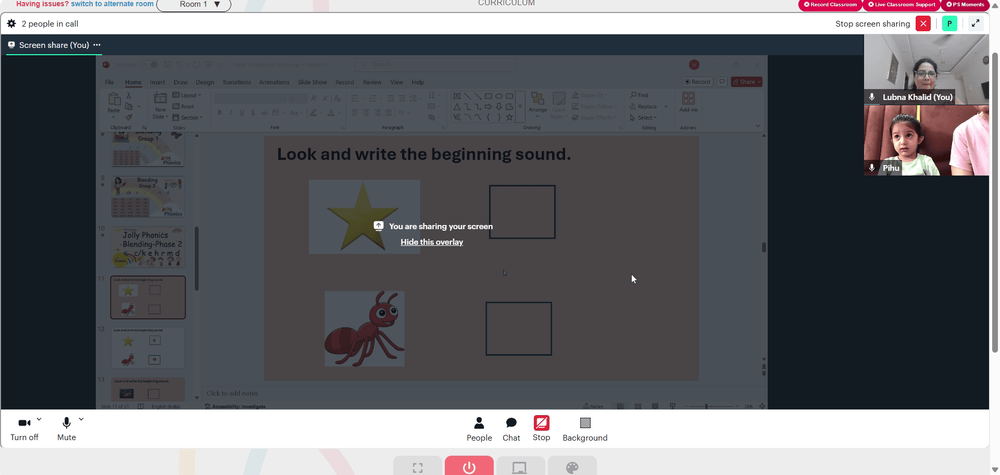Click Hide this overlay link
Screen dimensions: 1000x475
click(x=432, y=242)
